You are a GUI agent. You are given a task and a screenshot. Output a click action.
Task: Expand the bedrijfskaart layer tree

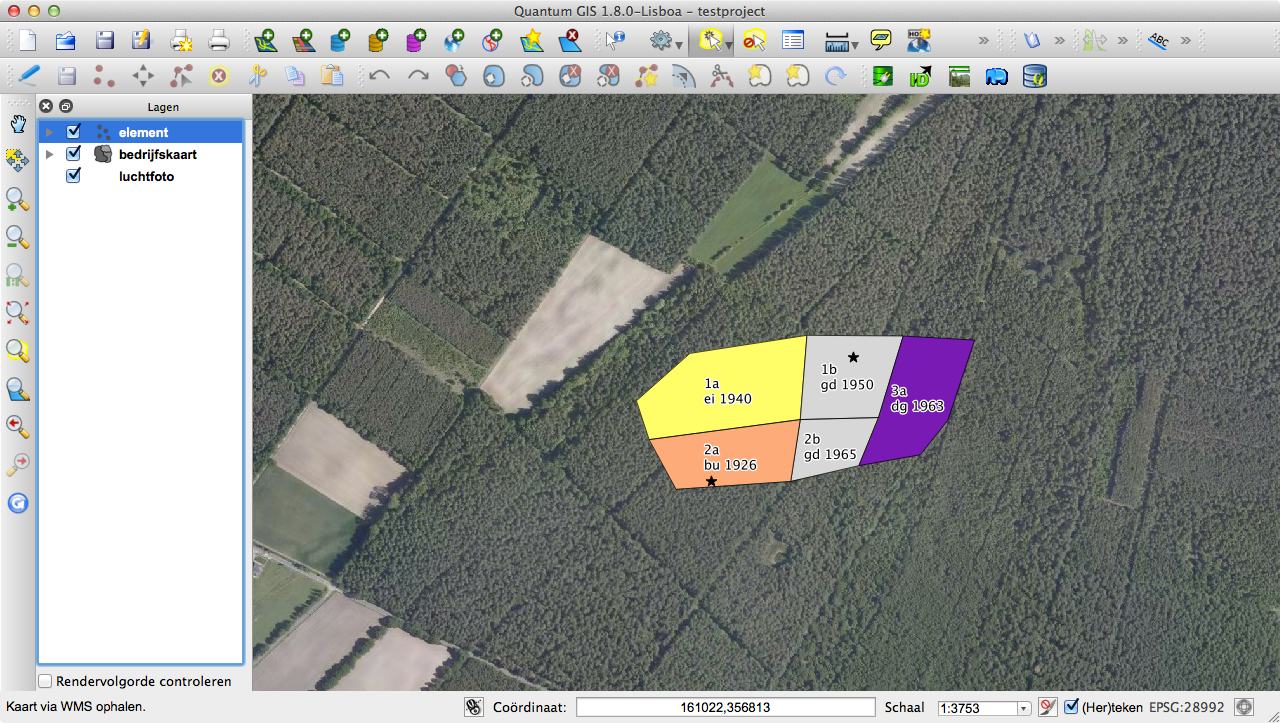(x=48, y=154)
